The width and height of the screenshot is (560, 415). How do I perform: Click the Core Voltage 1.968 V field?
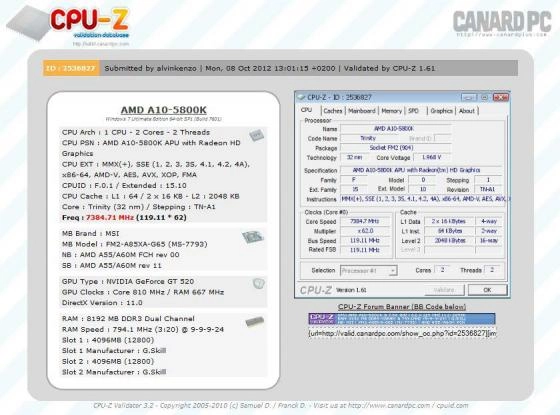click(x=431, y=158)
